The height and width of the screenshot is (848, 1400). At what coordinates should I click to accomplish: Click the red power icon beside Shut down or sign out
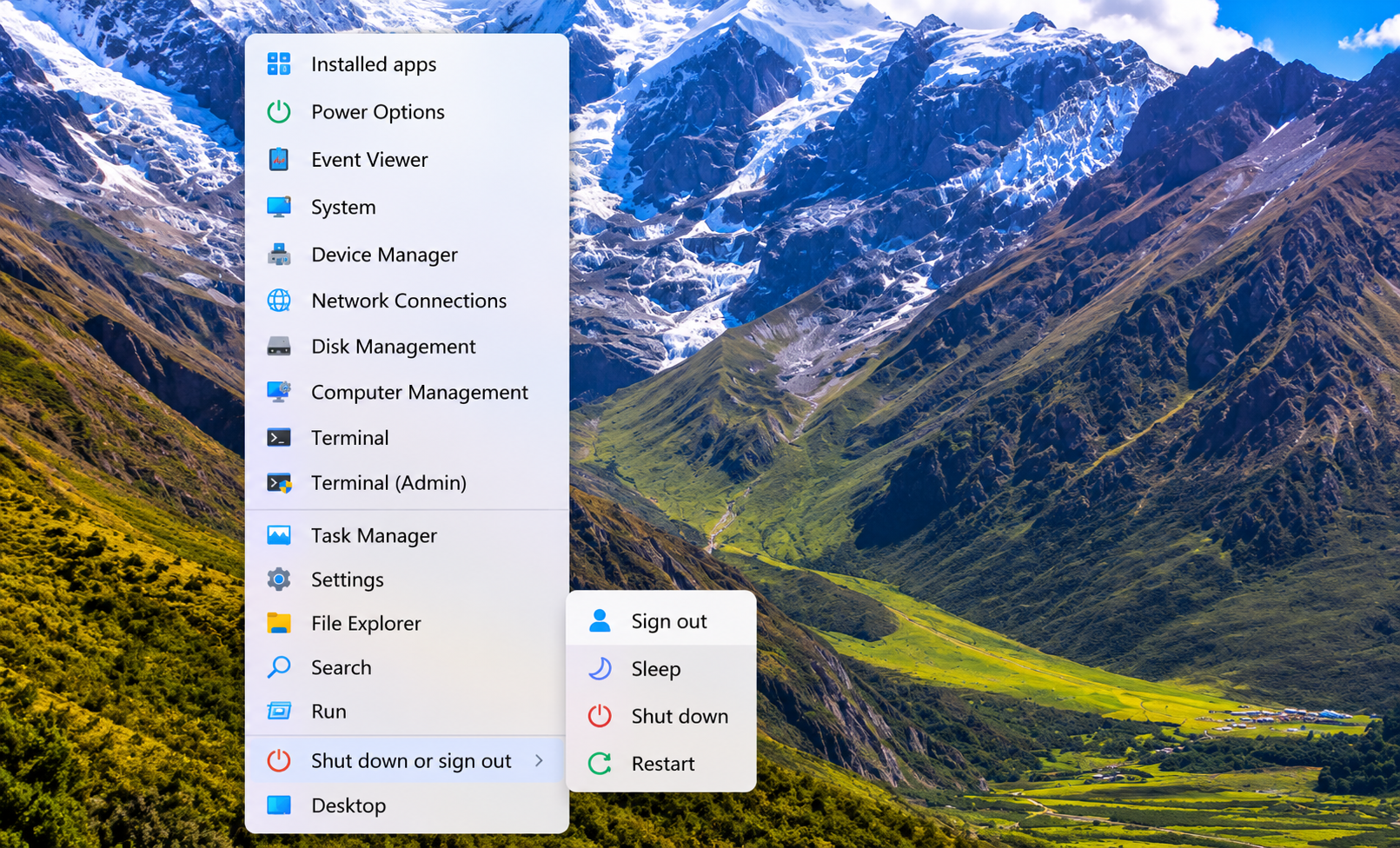(279, 760)
